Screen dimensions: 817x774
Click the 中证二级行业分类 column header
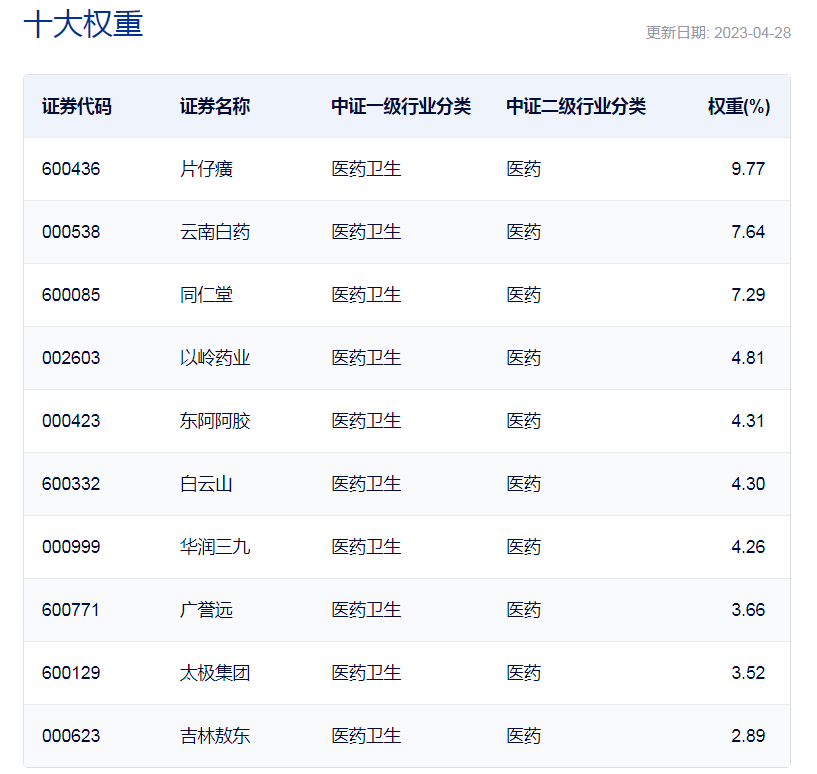click(x=576, y=106)
